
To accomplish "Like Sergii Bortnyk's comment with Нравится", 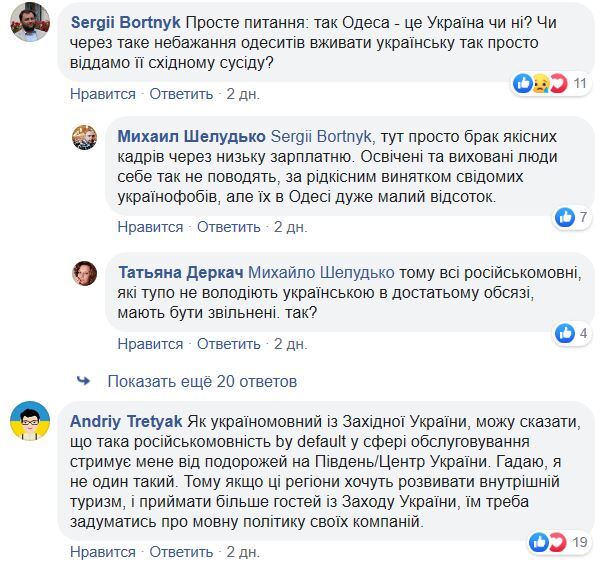I will point(103,94).
